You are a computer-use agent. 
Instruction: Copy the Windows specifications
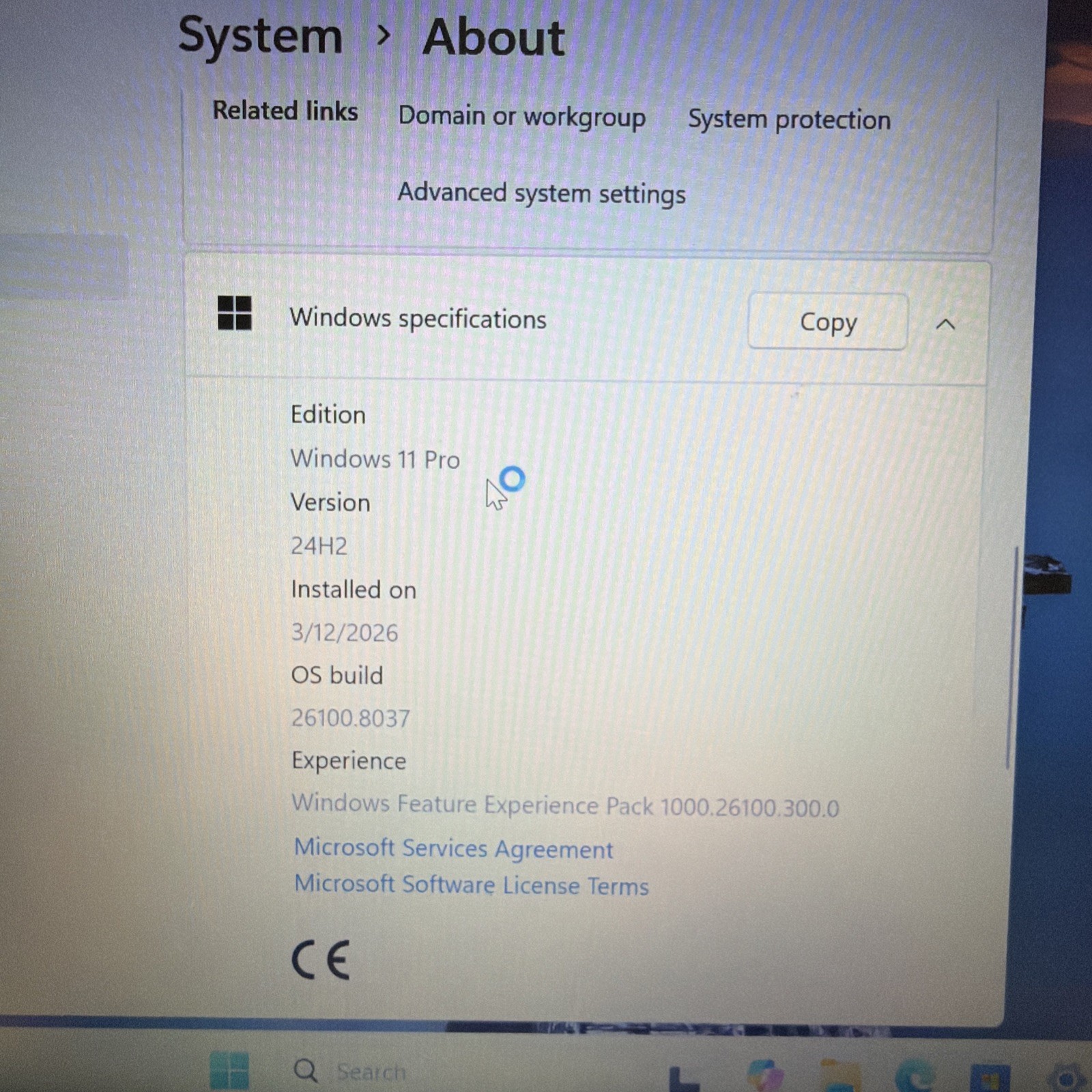tap(828, 321)
